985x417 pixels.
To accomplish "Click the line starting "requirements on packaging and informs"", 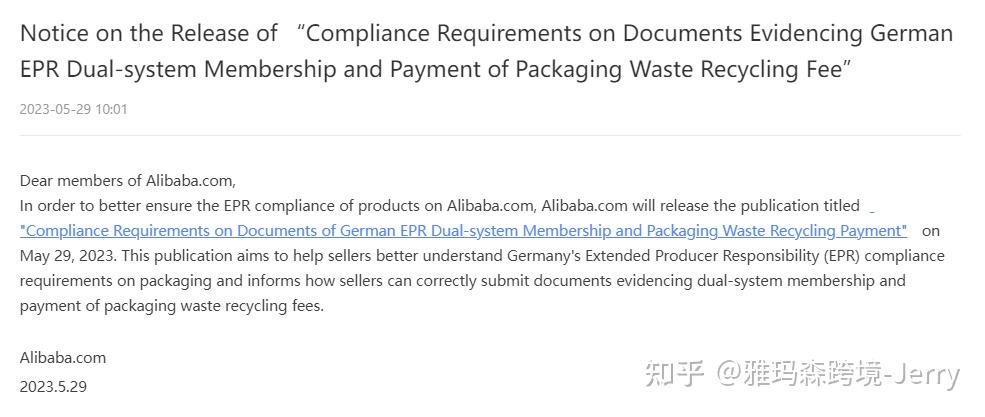I will (462, 281).
